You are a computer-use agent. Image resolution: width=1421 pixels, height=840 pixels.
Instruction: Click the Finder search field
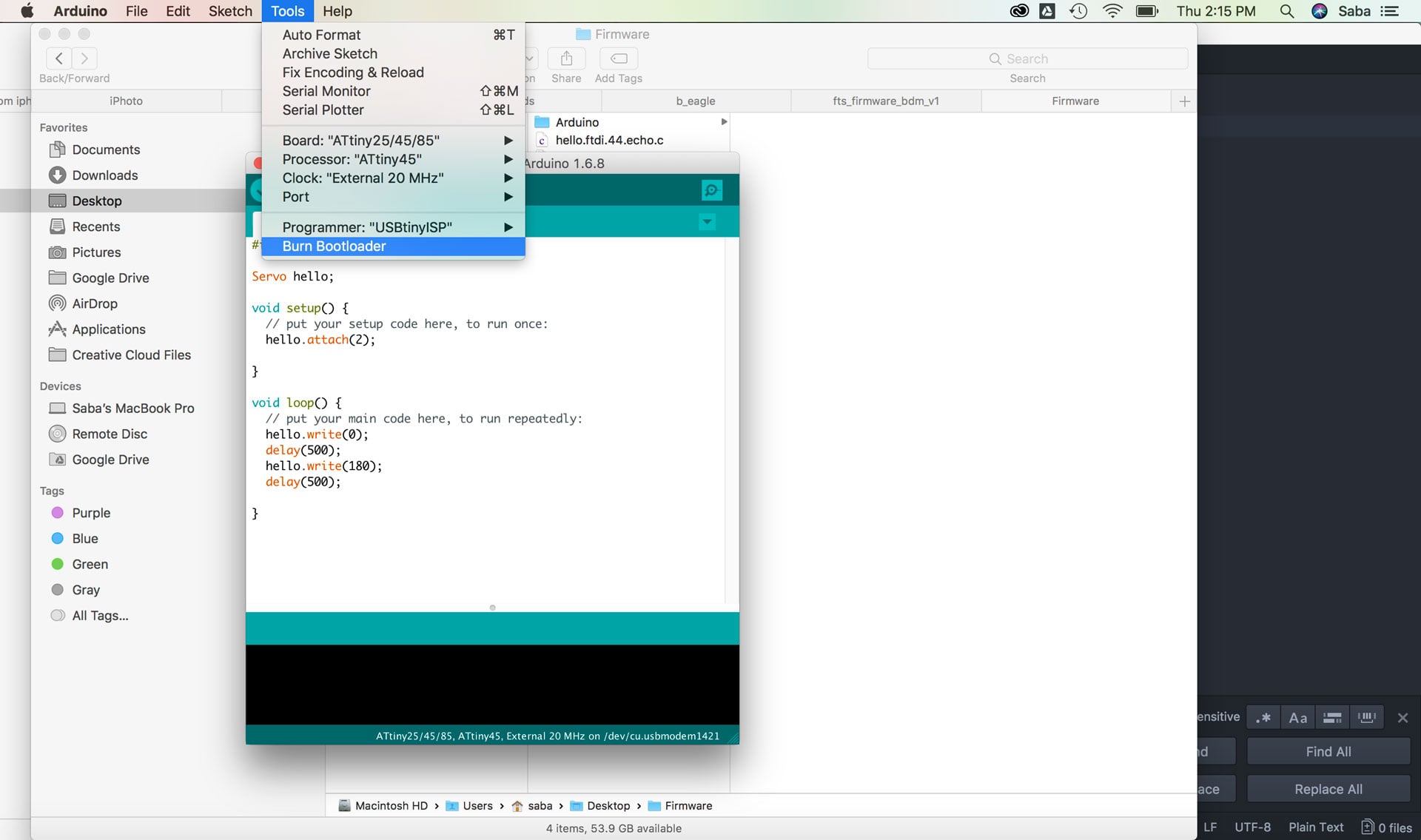[x=1027, y=58]
